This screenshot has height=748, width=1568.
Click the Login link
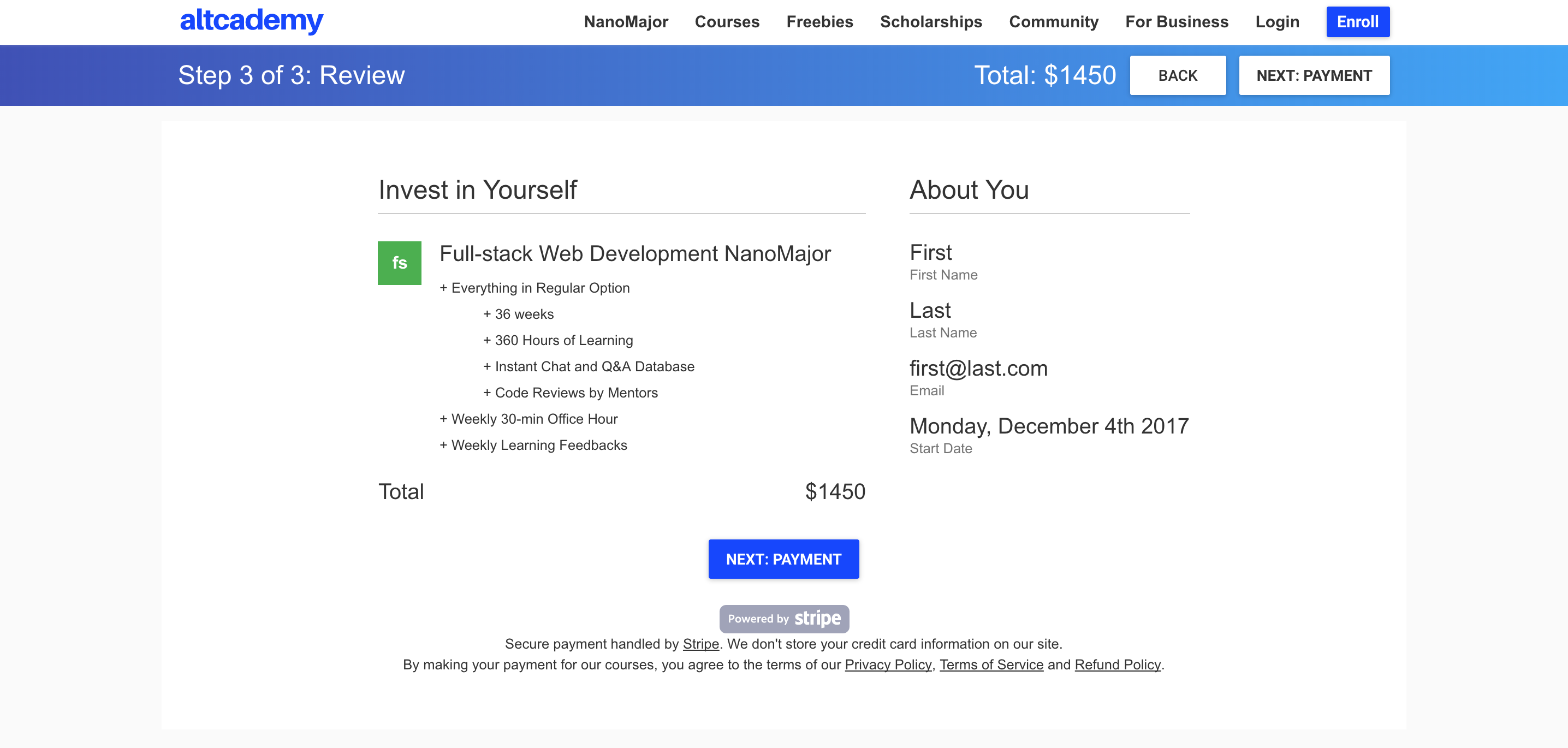coord(1276,22)
